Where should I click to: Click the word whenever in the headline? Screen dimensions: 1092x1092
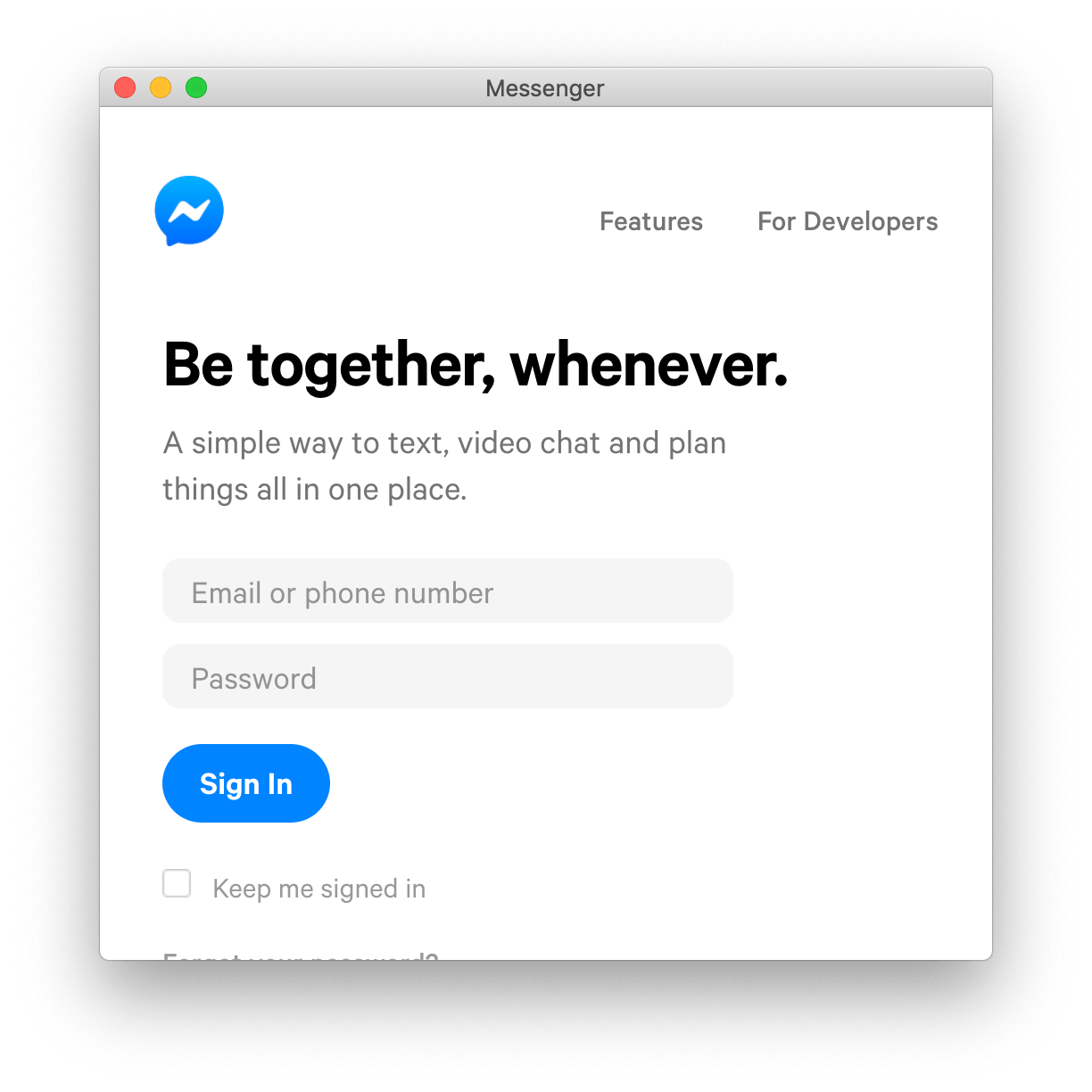click(649, 365)
